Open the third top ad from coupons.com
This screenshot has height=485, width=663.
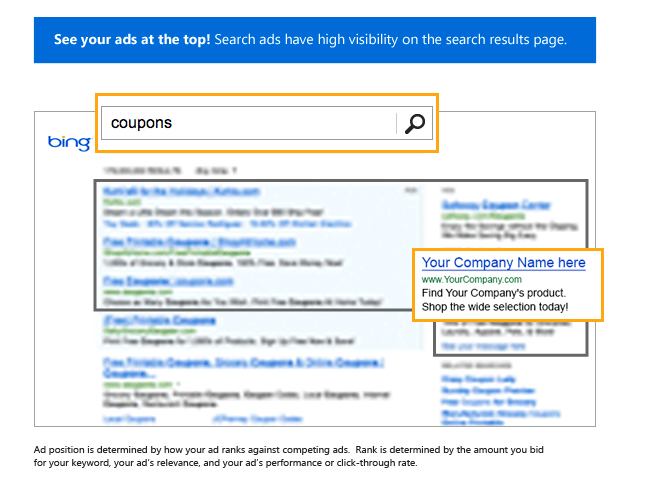pyautogui.click(x=168, y=281)
